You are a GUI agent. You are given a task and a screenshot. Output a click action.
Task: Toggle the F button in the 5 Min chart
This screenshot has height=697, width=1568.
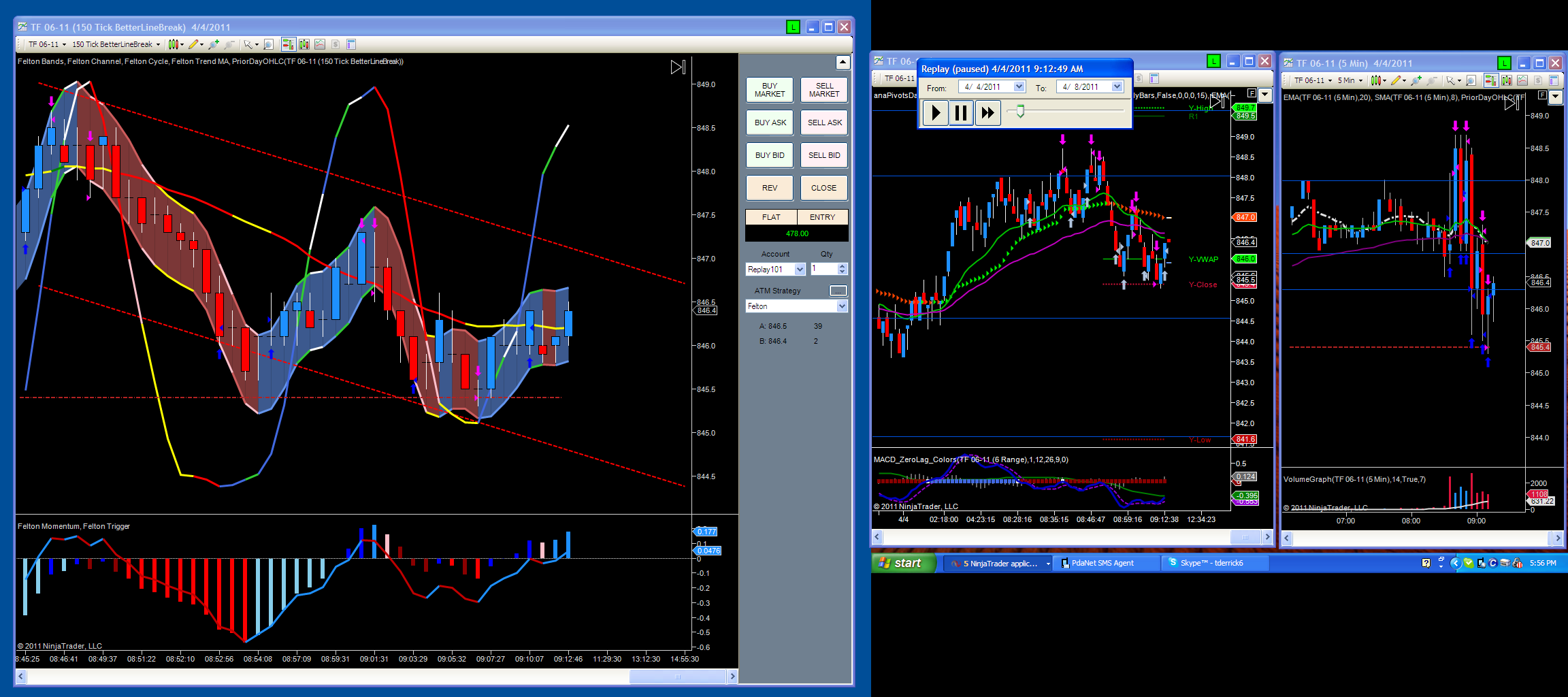pyautogui.click(x=1541, y=95)
